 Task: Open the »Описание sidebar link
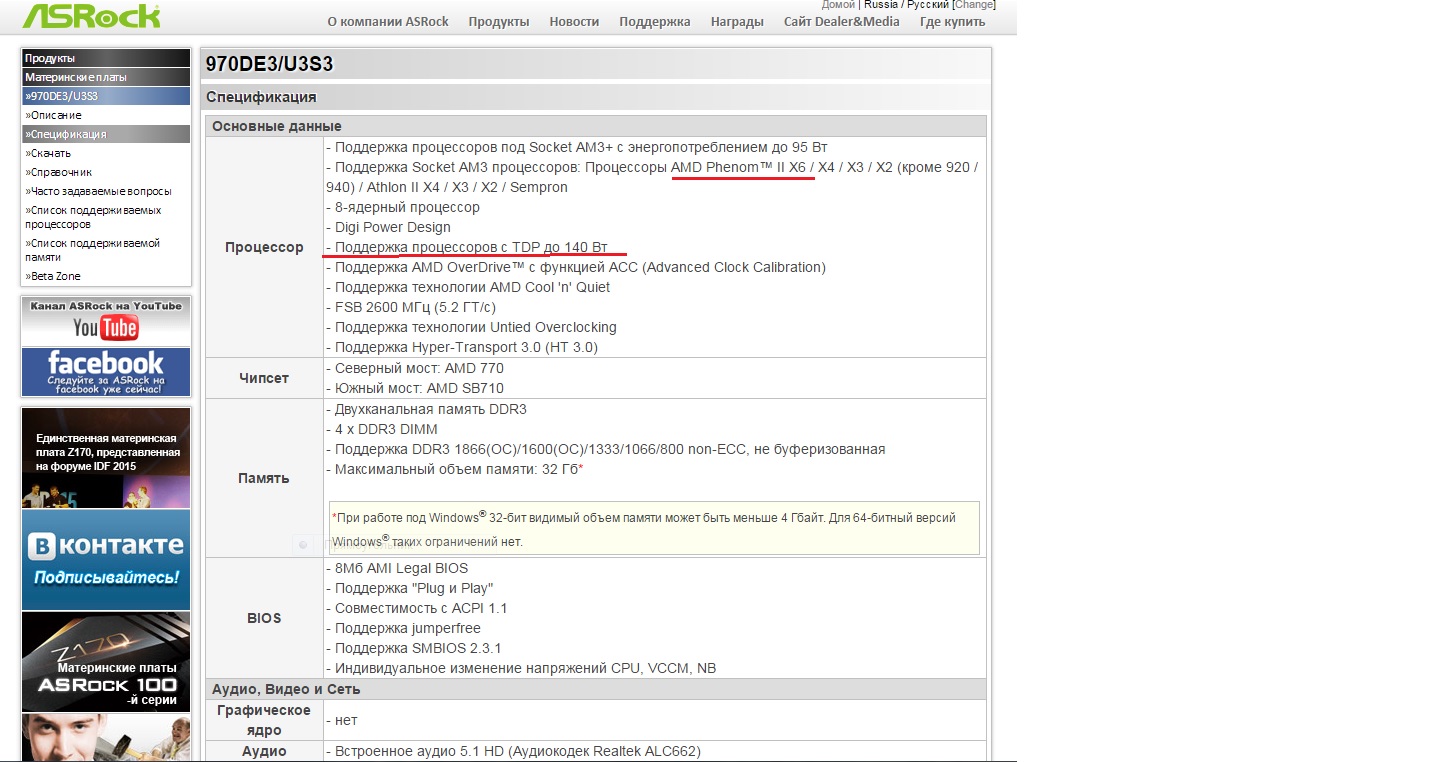click(54, 115)
